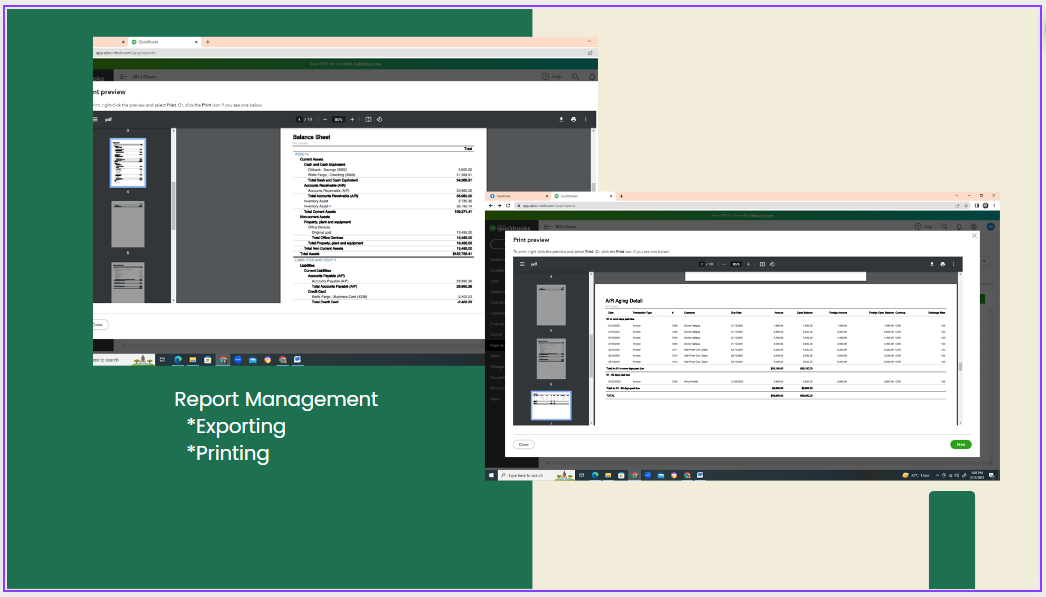This screenshot has height=597, width=1046.
Task: Click Subscribe now link in A/R Aging Detail window banner
Action: pyautogui.click(x=761, y=215)
